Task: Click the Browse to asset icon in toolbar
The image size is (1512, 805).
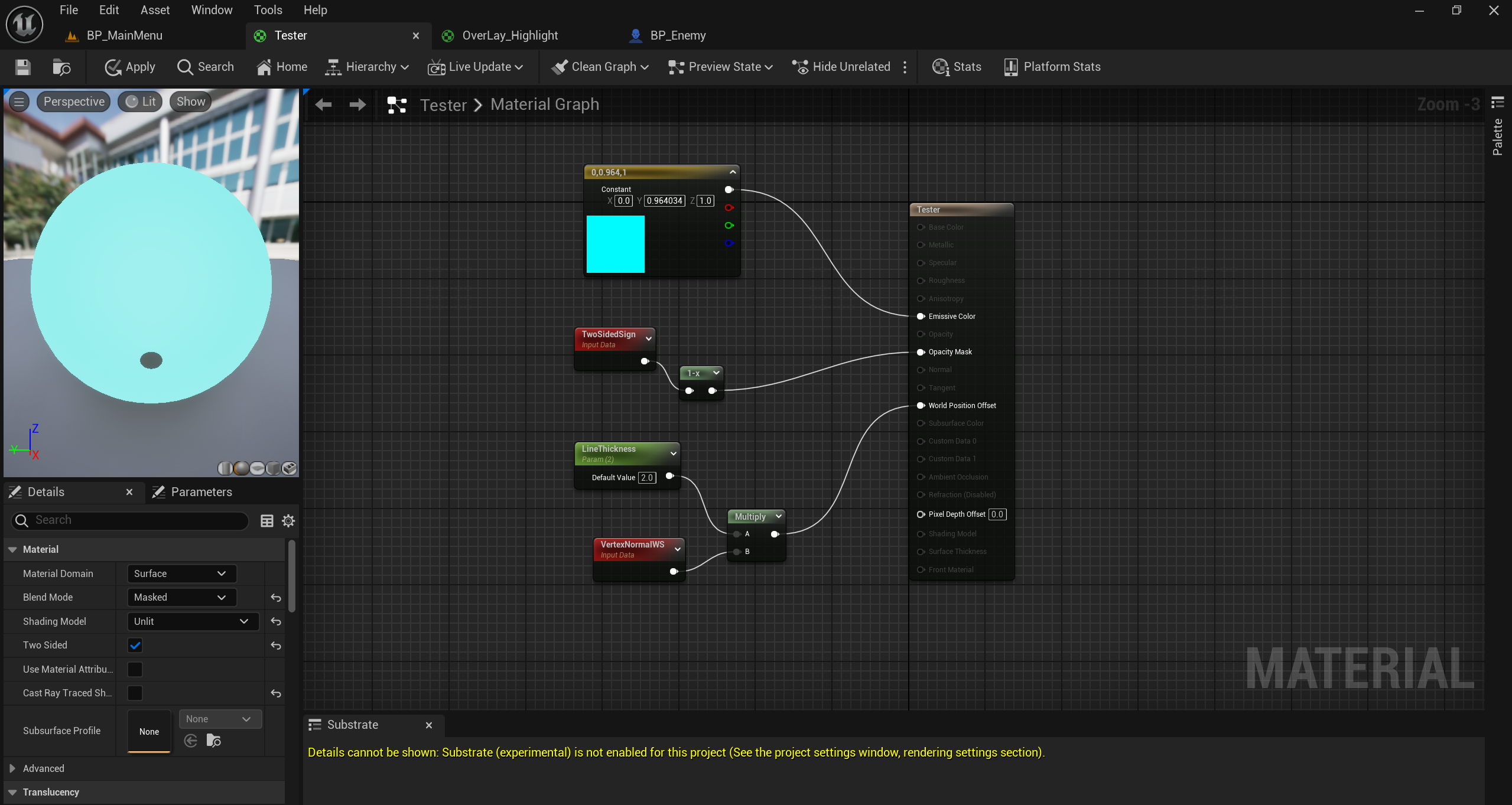Action: tap(61, 67)
